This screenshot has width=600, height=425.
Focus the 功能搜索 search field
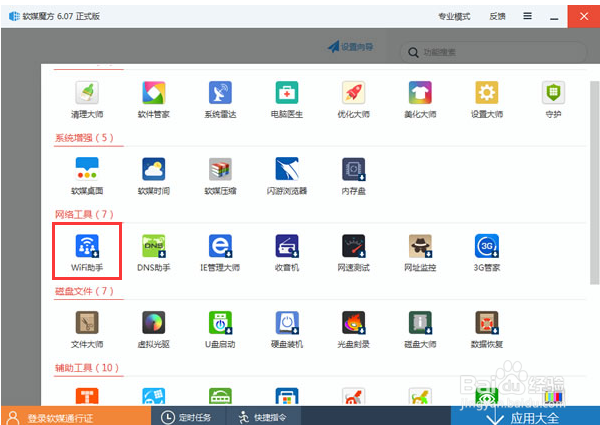pos(494,52)
